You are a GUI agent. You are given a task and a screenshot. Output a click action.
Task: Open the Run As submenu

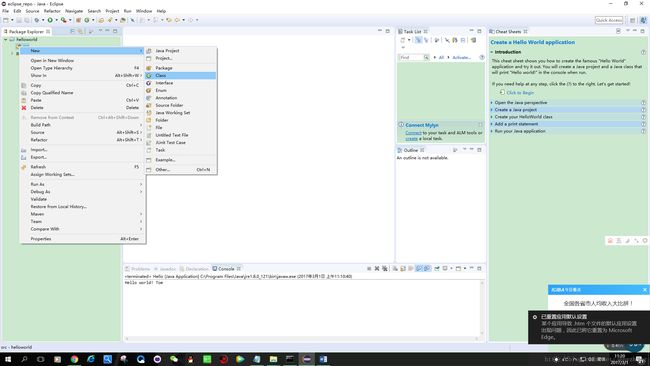82,184
